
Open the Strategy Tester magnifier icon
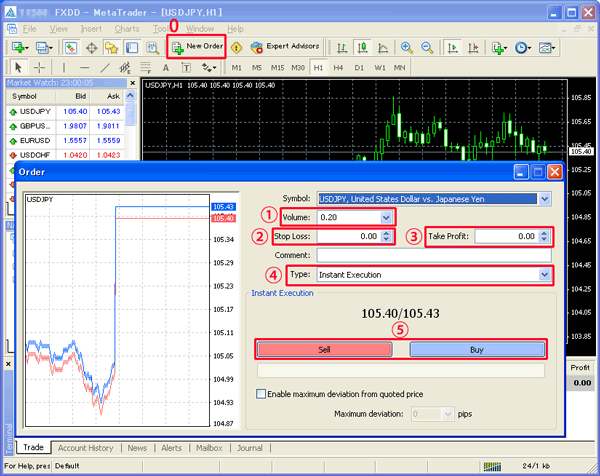pyautogui.click(x=152, y=48)
